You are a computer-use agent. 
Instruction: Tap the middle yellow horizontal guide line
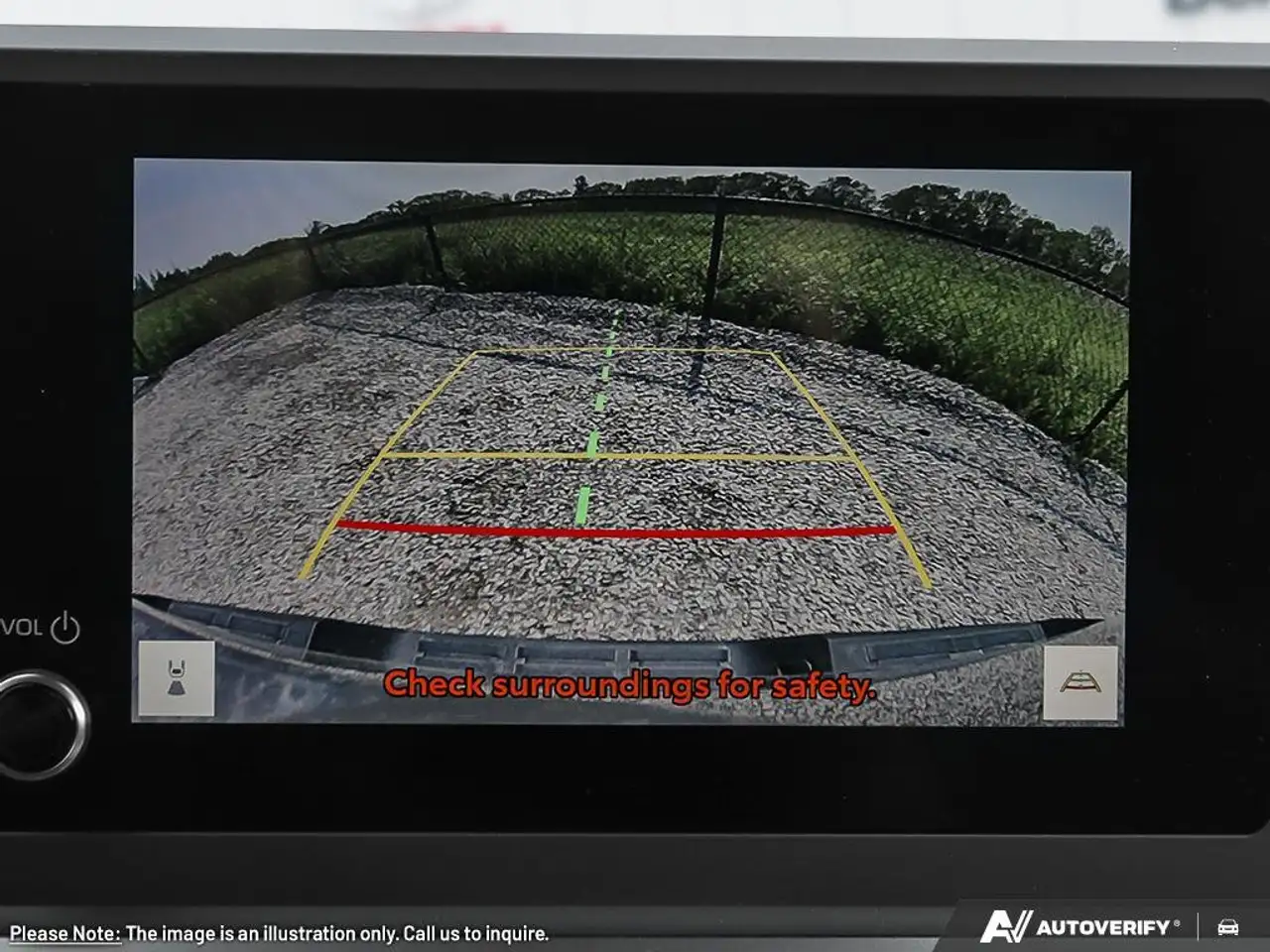(616, 456)
